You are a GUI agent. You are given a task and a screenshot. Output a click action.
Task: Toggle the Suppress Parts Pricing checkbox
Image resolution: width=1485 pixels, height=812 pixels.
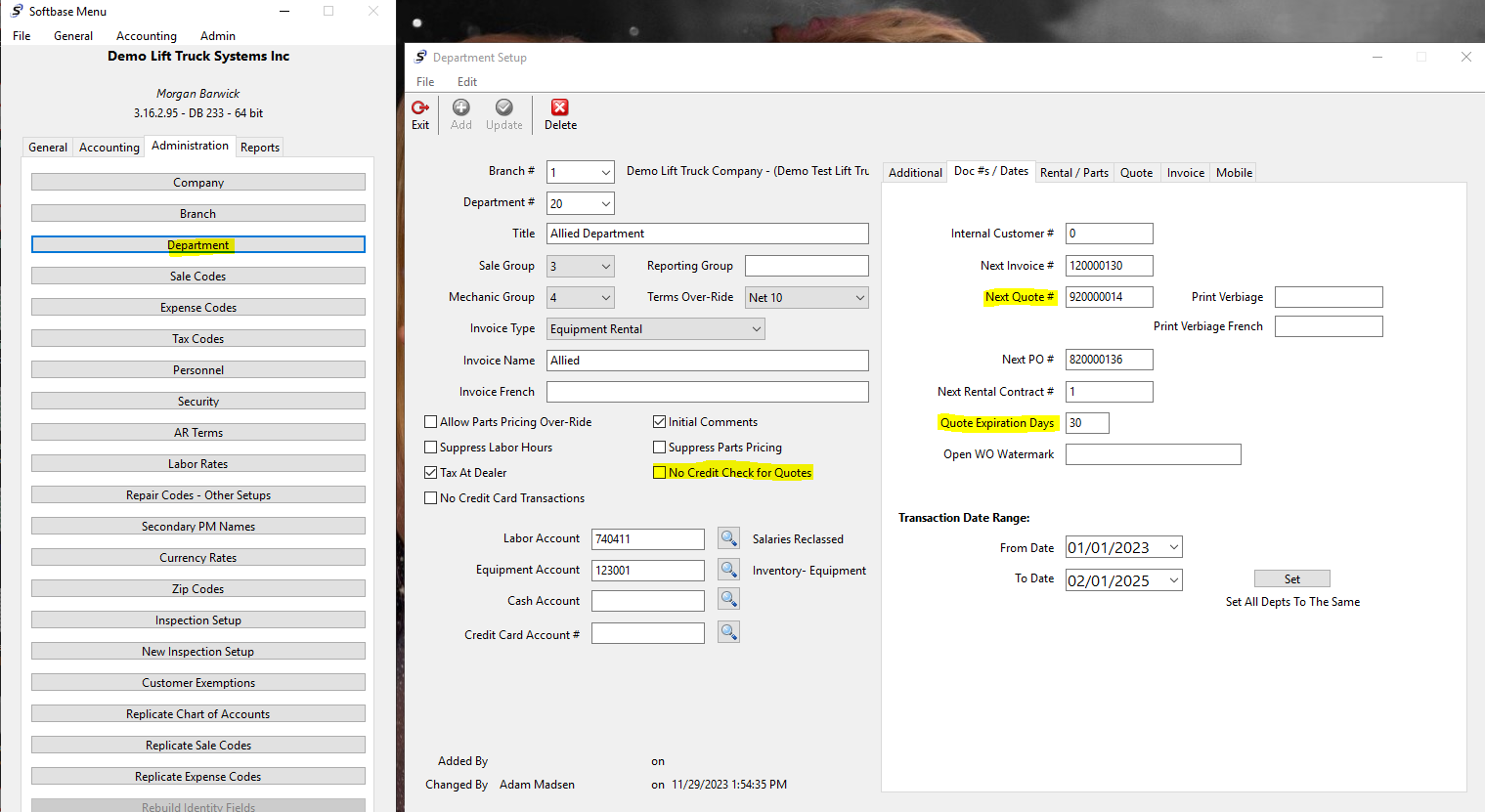[659, 448]
